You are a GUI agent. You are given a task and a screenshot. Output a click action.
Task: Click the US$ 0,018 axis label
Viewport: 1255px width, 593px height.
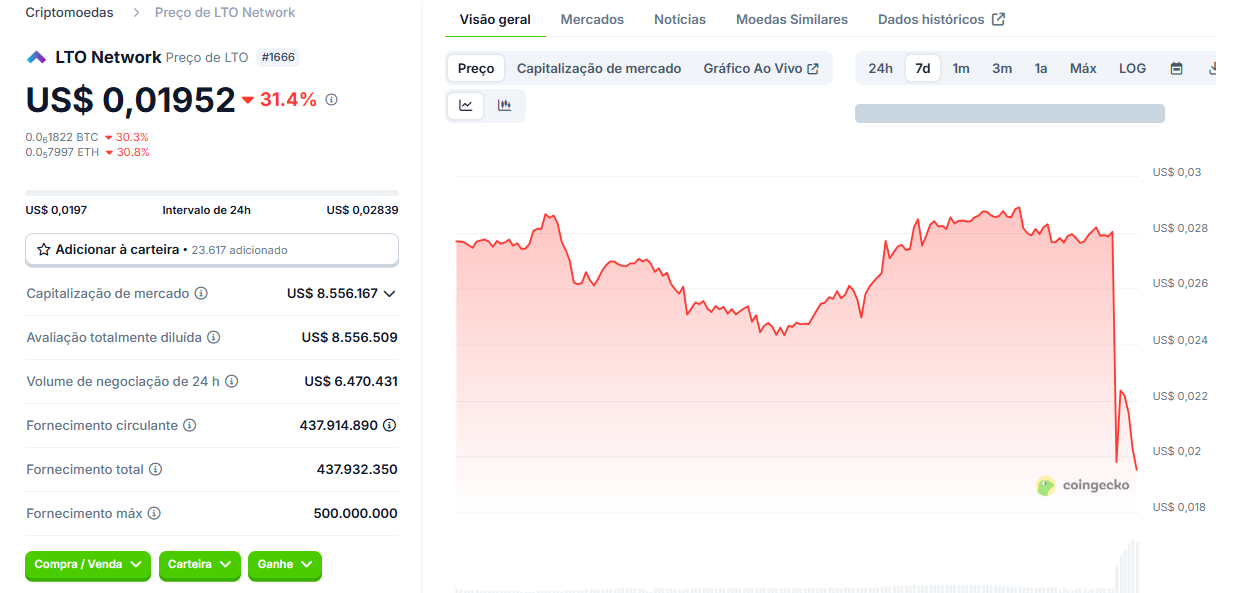click(1179, 507)
